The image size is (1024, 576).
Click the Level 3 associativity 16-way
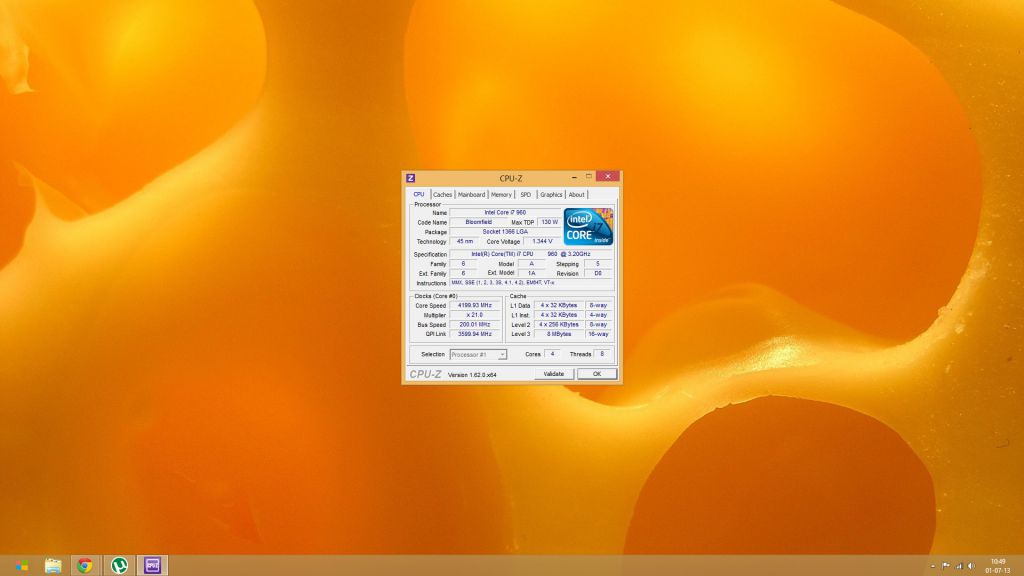598,334
